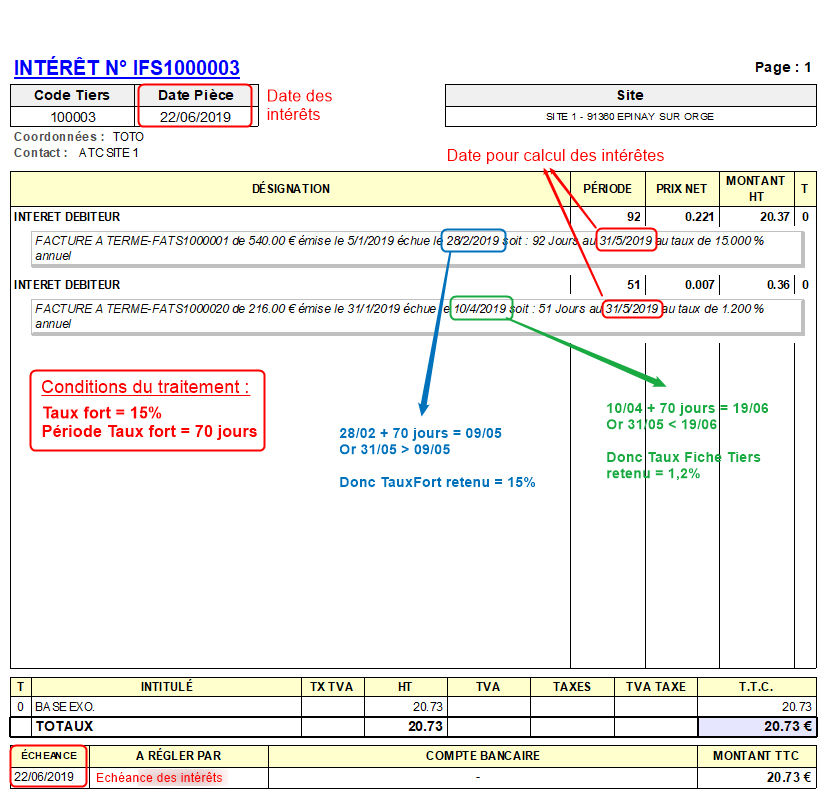Click the Conditions du traitement red box
The image size is (825, 799).
tap(148, 410)
